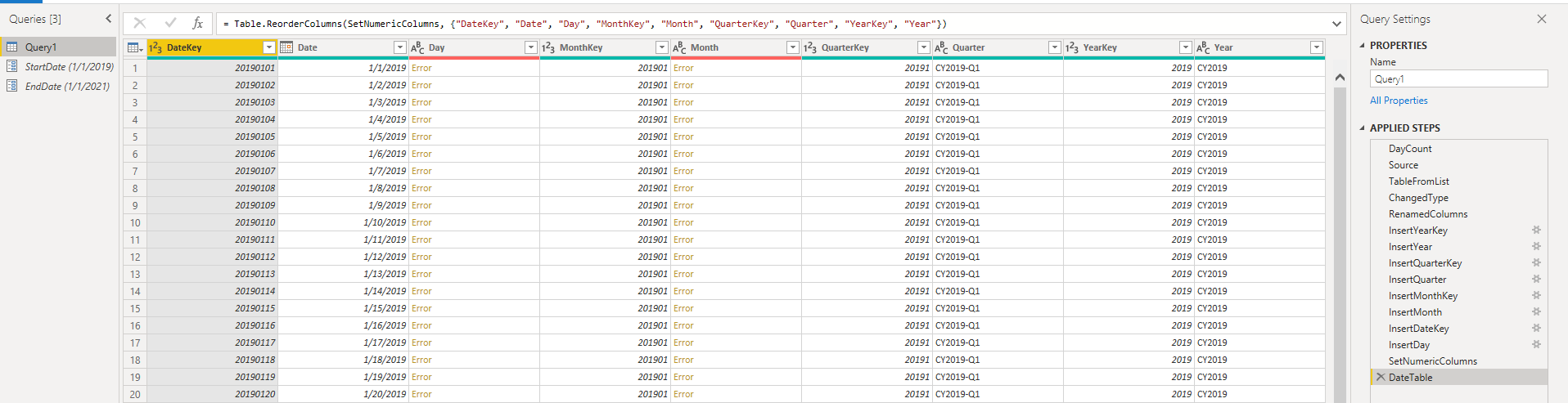Select the InsertYearKey applied step

pos(1459,231)
